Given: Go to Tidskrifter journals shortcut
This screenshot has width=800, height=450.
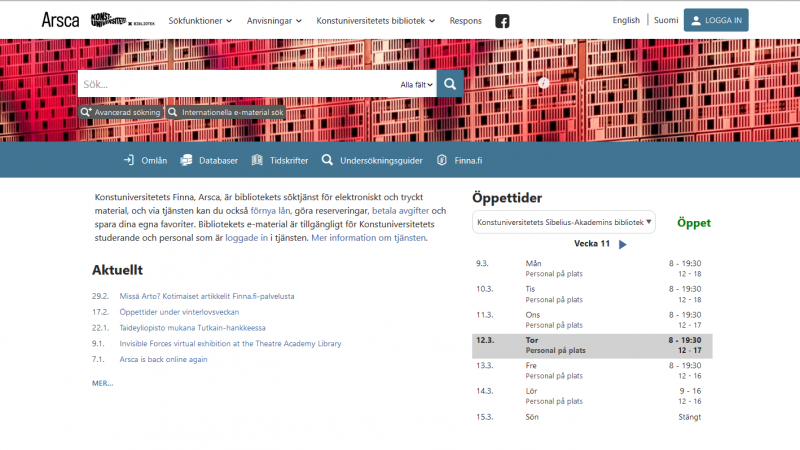Looking at the screenshot, I should [281, 160].
